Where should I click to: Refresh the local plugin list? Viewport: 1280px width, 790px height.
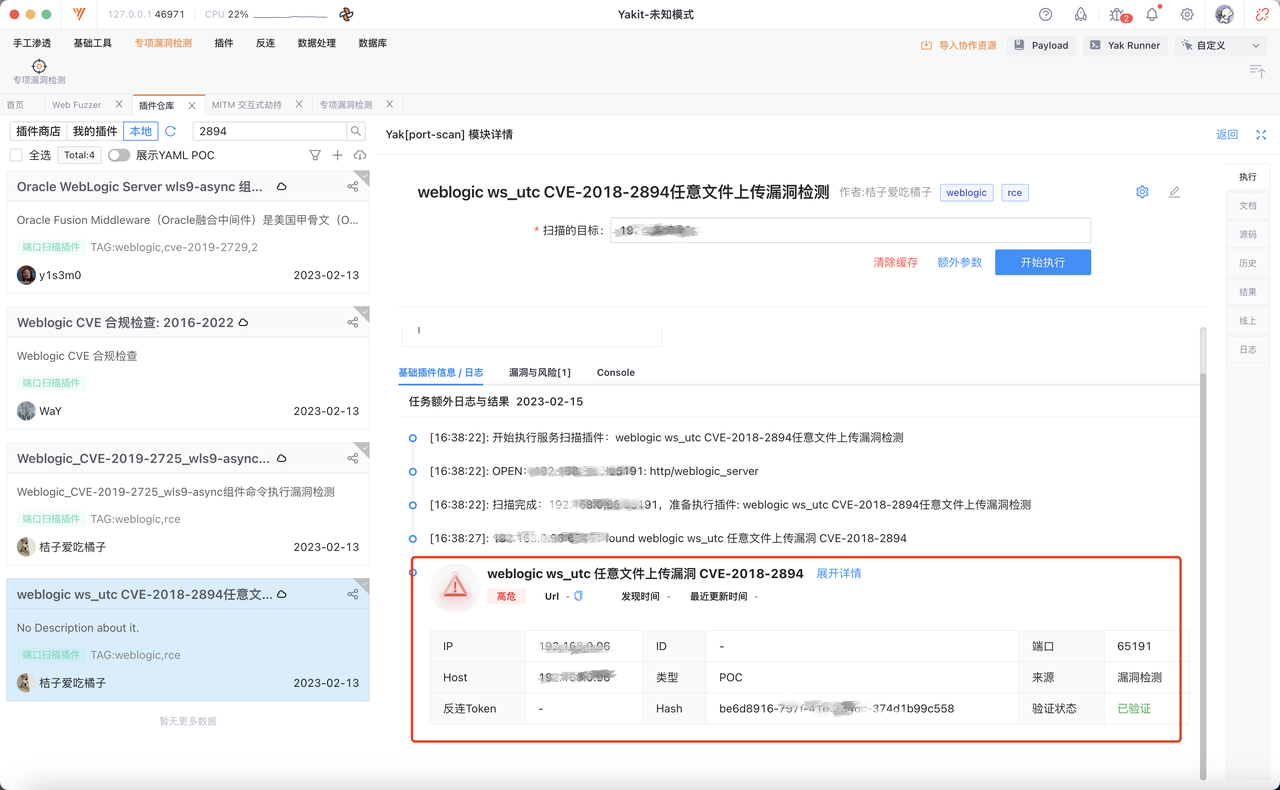coord(171,131)
